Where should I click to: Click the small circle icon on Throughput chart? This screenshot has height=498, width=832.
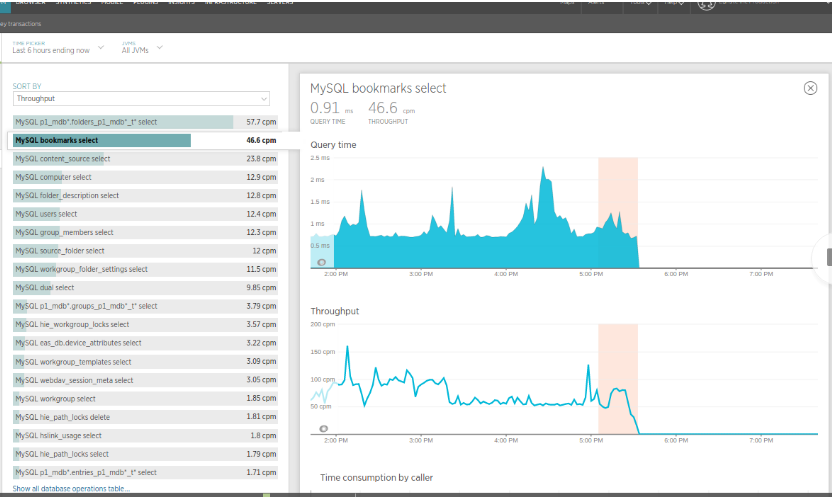322,428
